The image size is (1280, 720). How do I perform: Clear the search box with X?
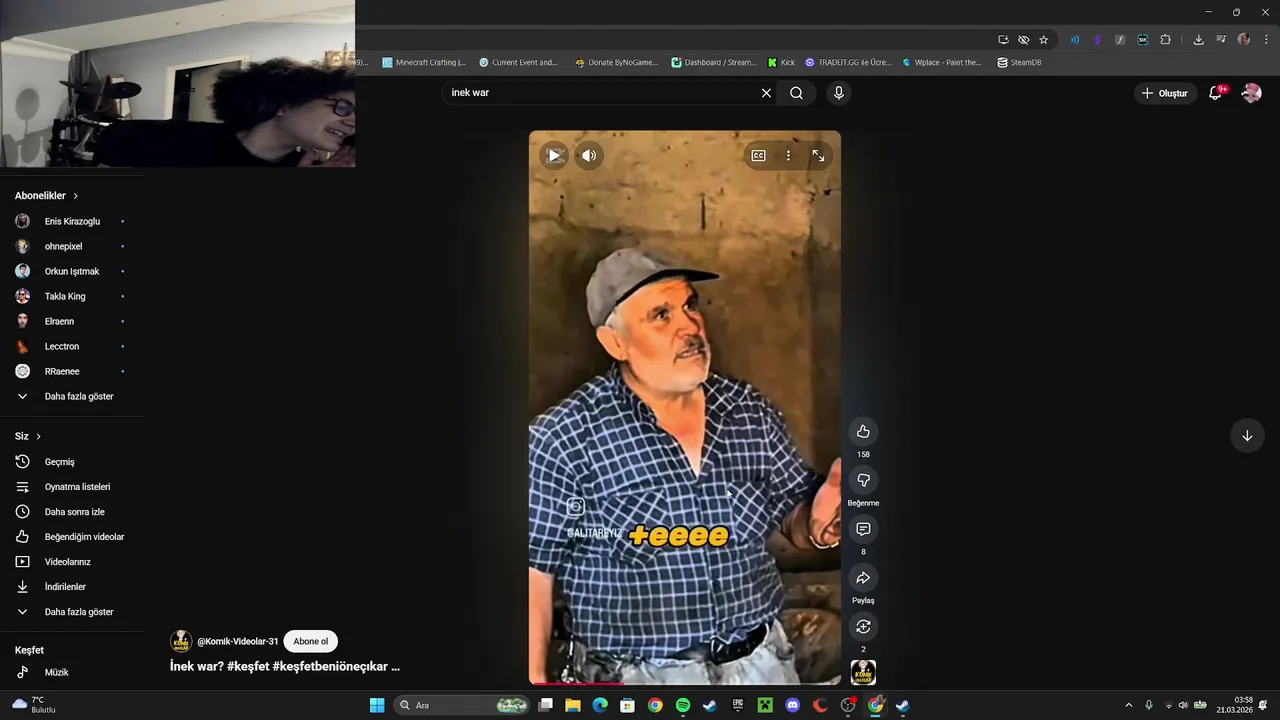[766, 93]
